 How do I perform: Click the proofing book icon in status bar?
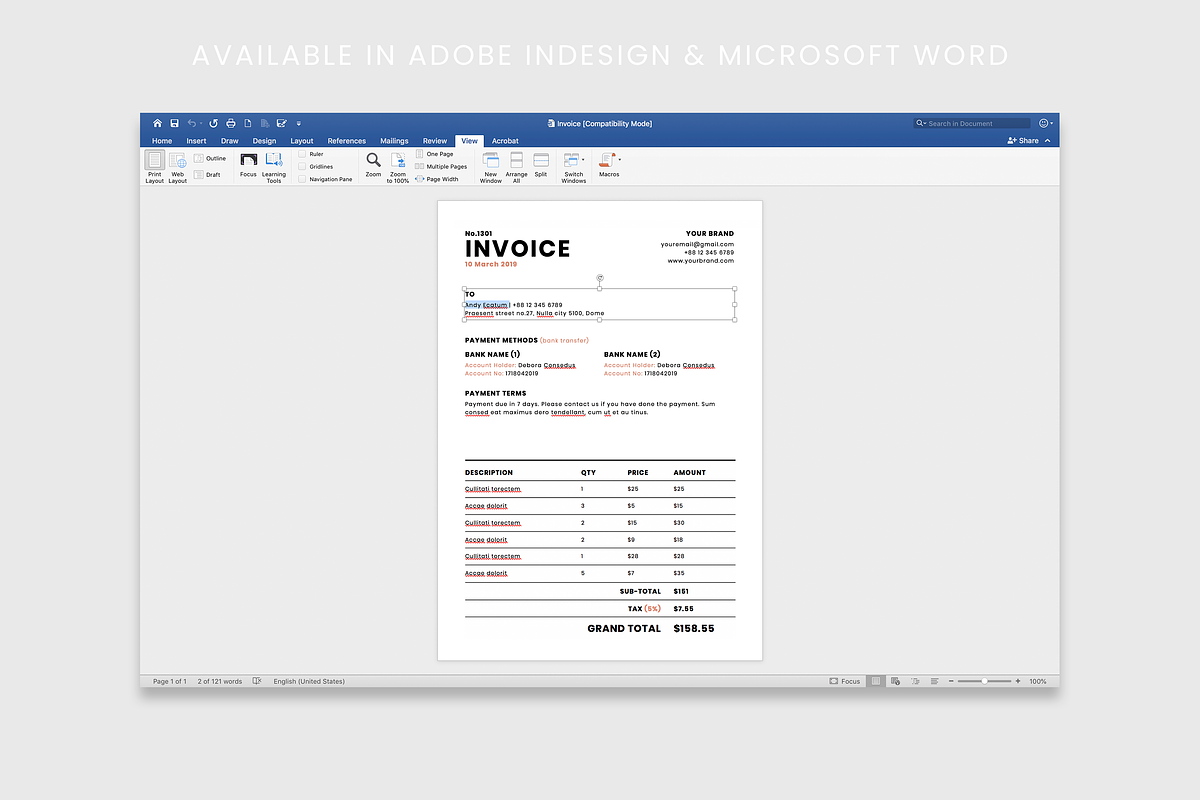[257, 681]
